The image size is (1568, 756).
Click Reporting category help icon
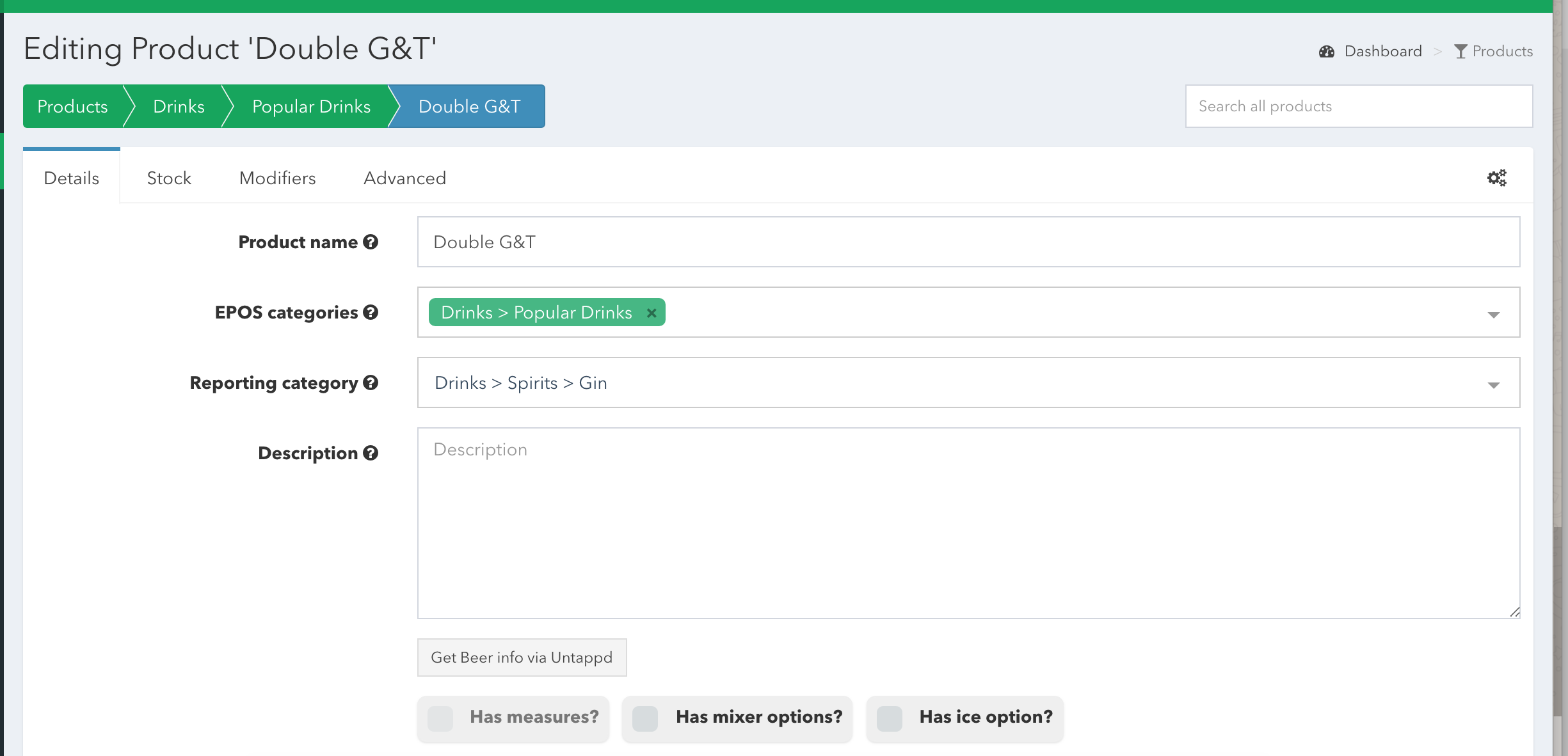371,382
